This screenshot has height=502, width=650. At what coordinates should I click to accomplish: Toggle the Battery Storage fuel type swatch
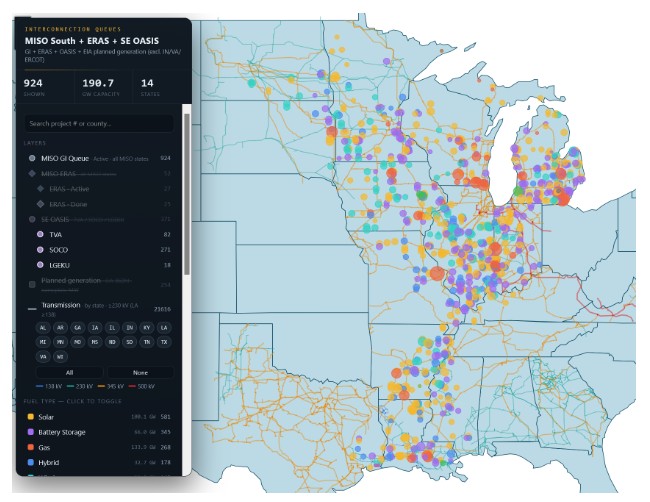pos(31,432)
